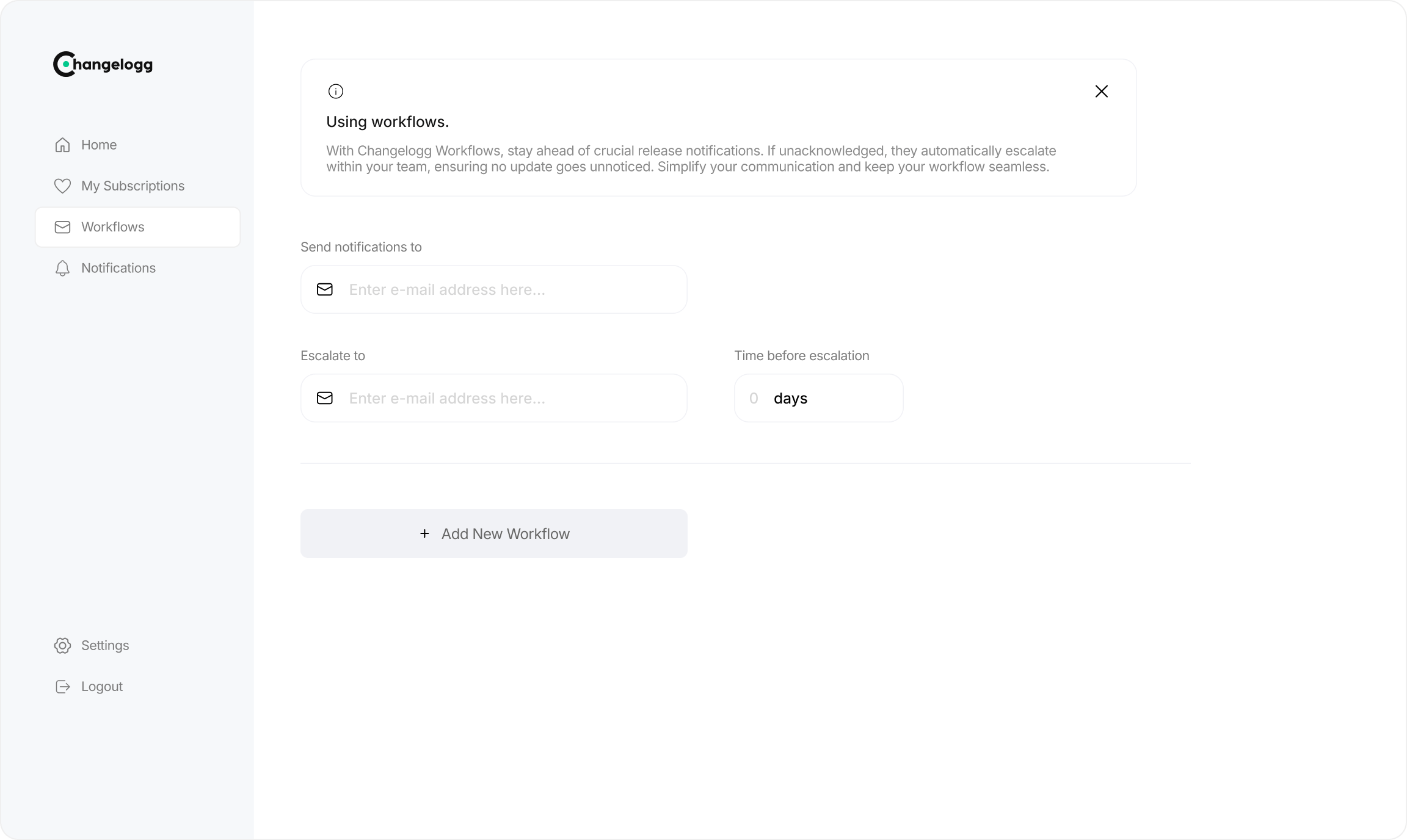Click the info circle icon in banner

335,91
